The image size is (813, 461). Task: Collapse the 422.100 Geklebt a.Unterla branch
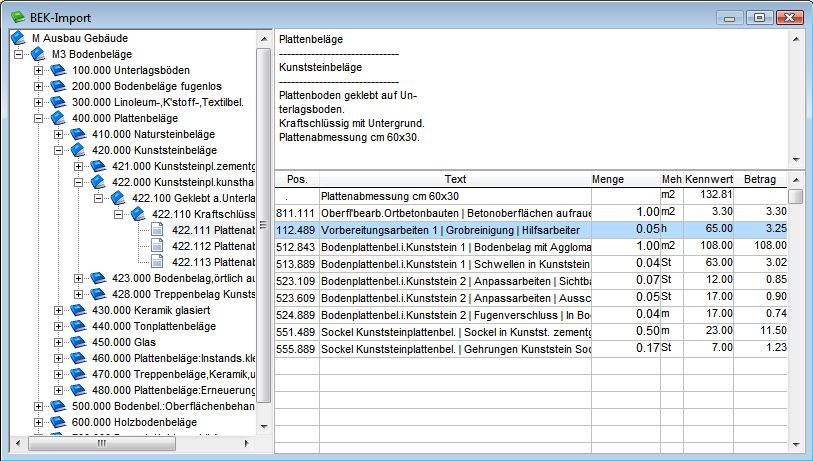pyautogui.click(x=99, y=199)
